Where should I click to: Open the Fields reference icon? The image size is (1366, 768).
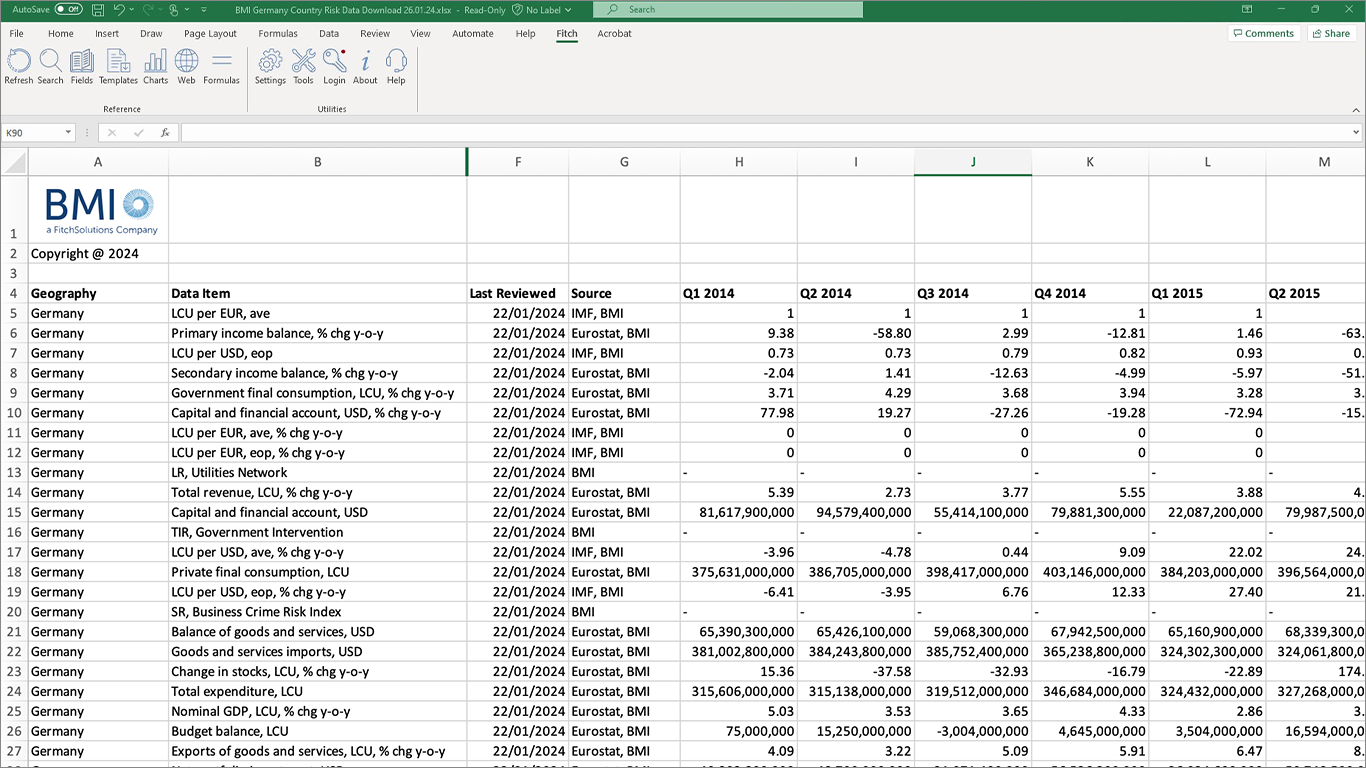pyautogui.click(x=81, y=66)
